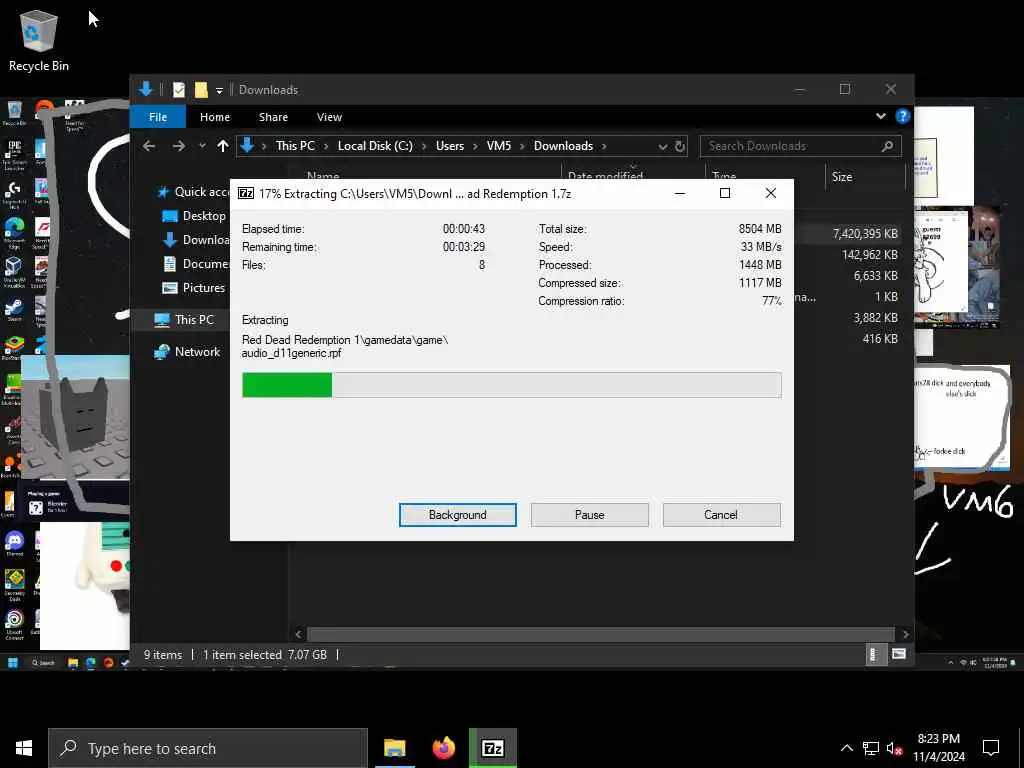This screenshot has height=768, width=1024.
Task: Open volume tray icon
Action: [894, 748]
